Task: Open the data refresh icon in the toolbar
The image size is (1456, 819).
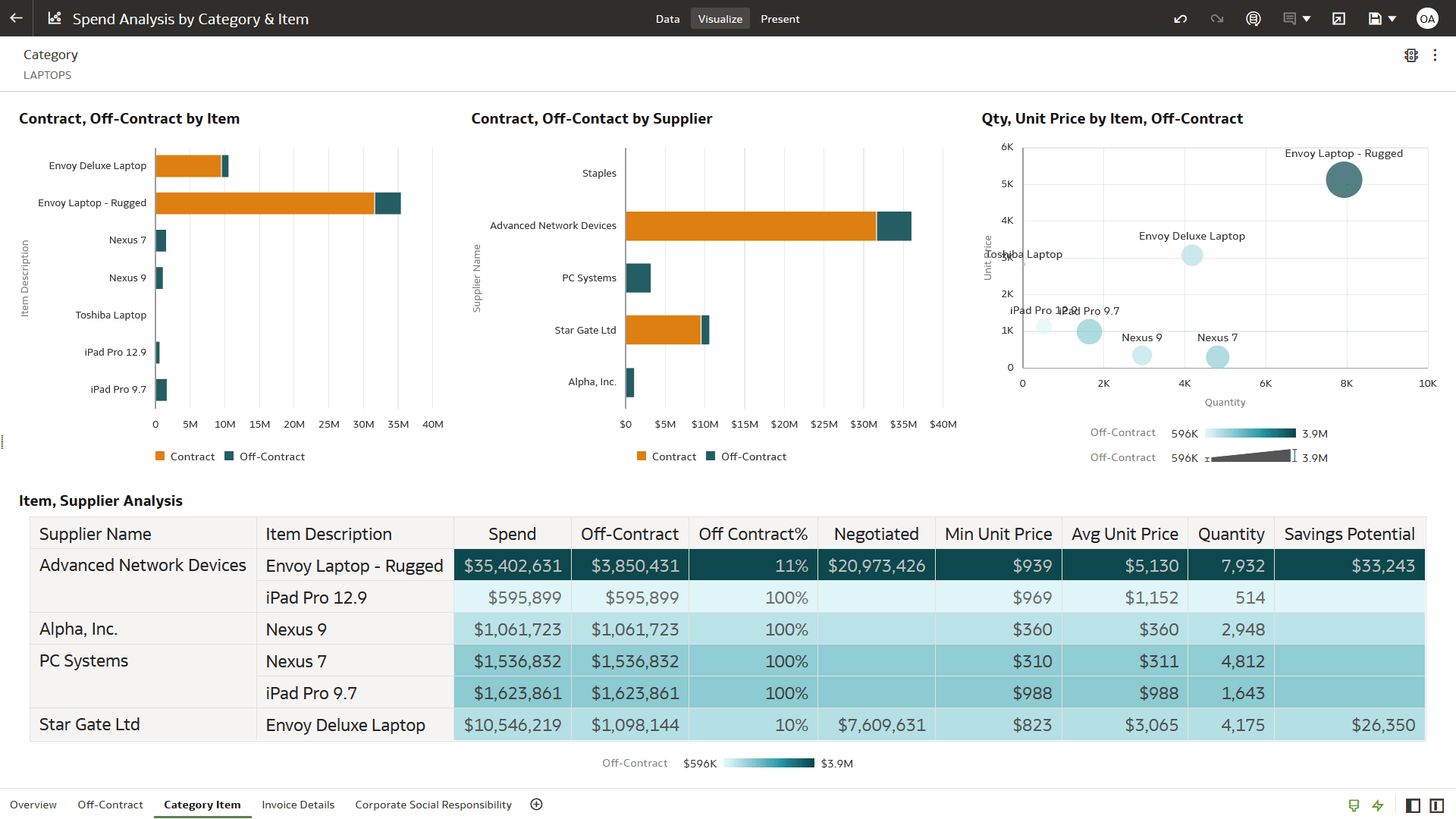Action: click(x=1253, y=18)
